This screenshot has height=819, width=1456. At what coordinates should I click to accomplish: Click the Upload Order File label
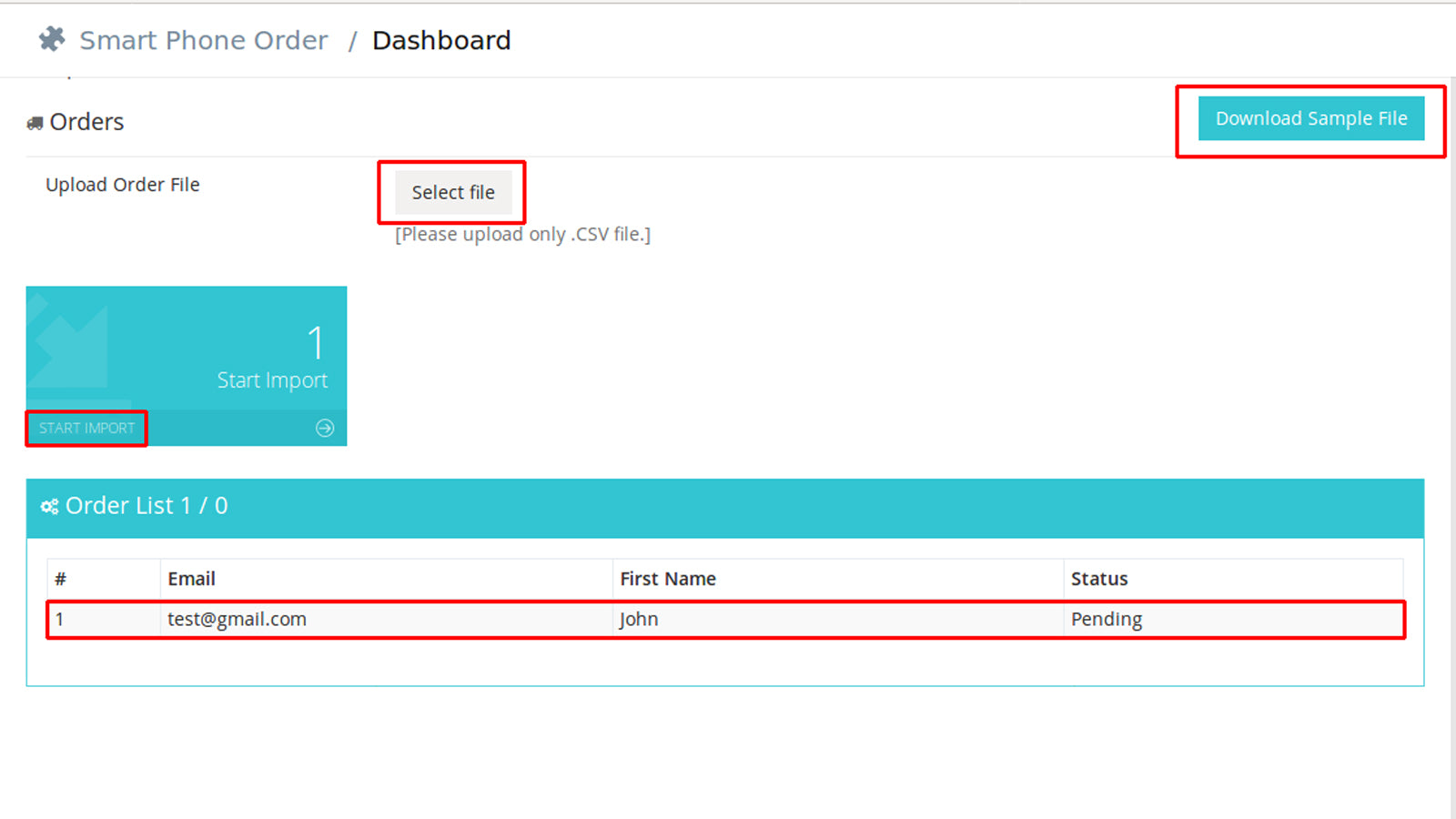tap(123, 185)
